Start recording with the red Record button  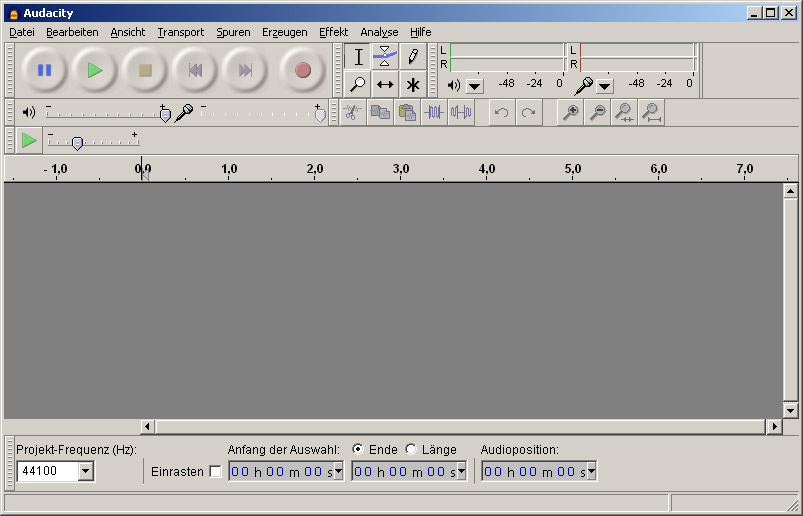point(303,70)
